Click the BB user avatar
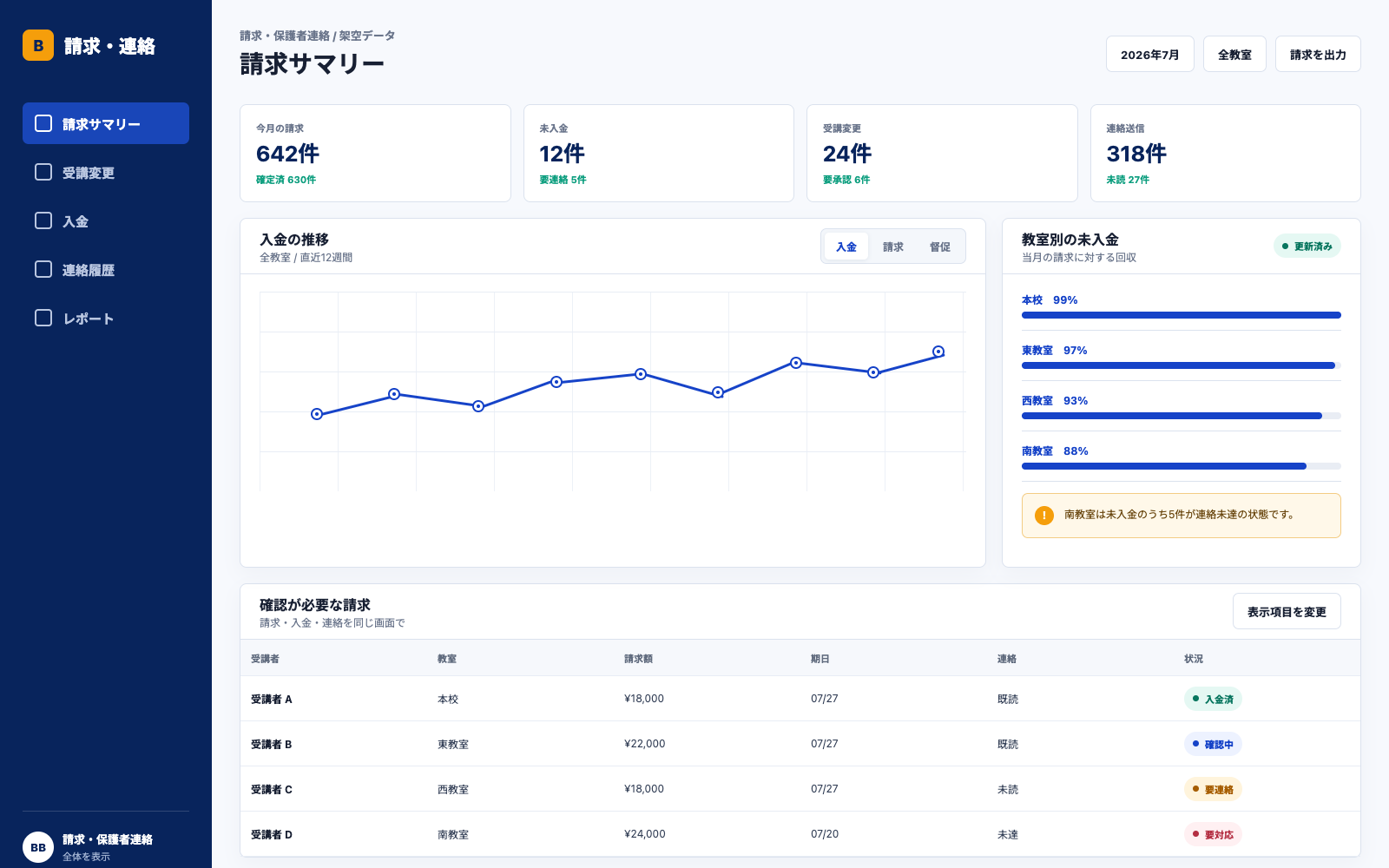Viewport: 1389px width, 868px height. pos(38,847)
